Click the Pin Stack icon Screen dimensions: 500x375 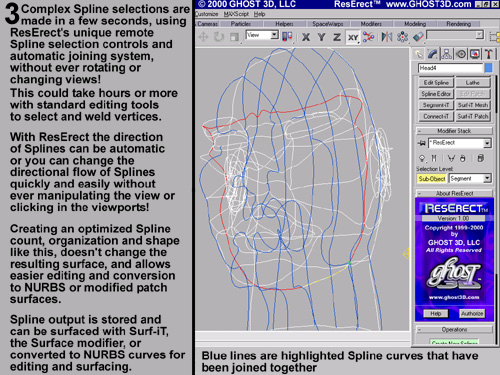422,143
